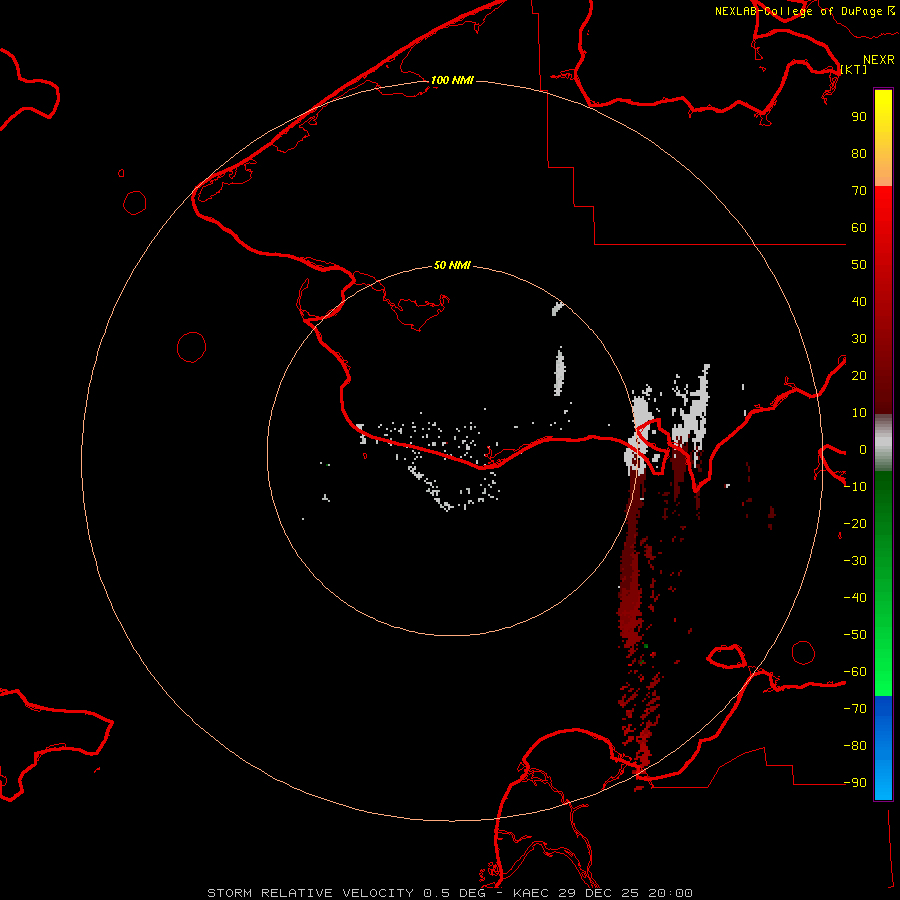The width and height of the screenshot is (900, 900).
Task: Click the 0 value on the velocity scale
Action: click(863, 450)
